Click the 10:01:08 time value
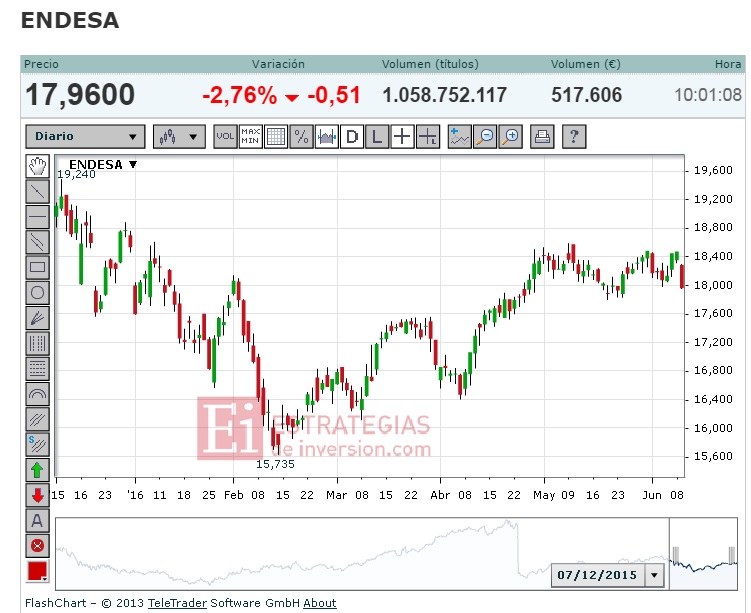Viewport: 751px width, 613px height. 708,95
